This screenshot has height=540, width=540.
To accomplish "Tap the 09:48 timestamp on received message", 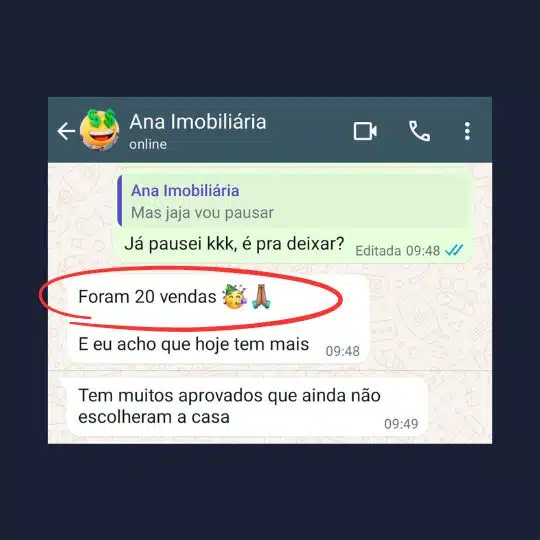I will [343, 351].
